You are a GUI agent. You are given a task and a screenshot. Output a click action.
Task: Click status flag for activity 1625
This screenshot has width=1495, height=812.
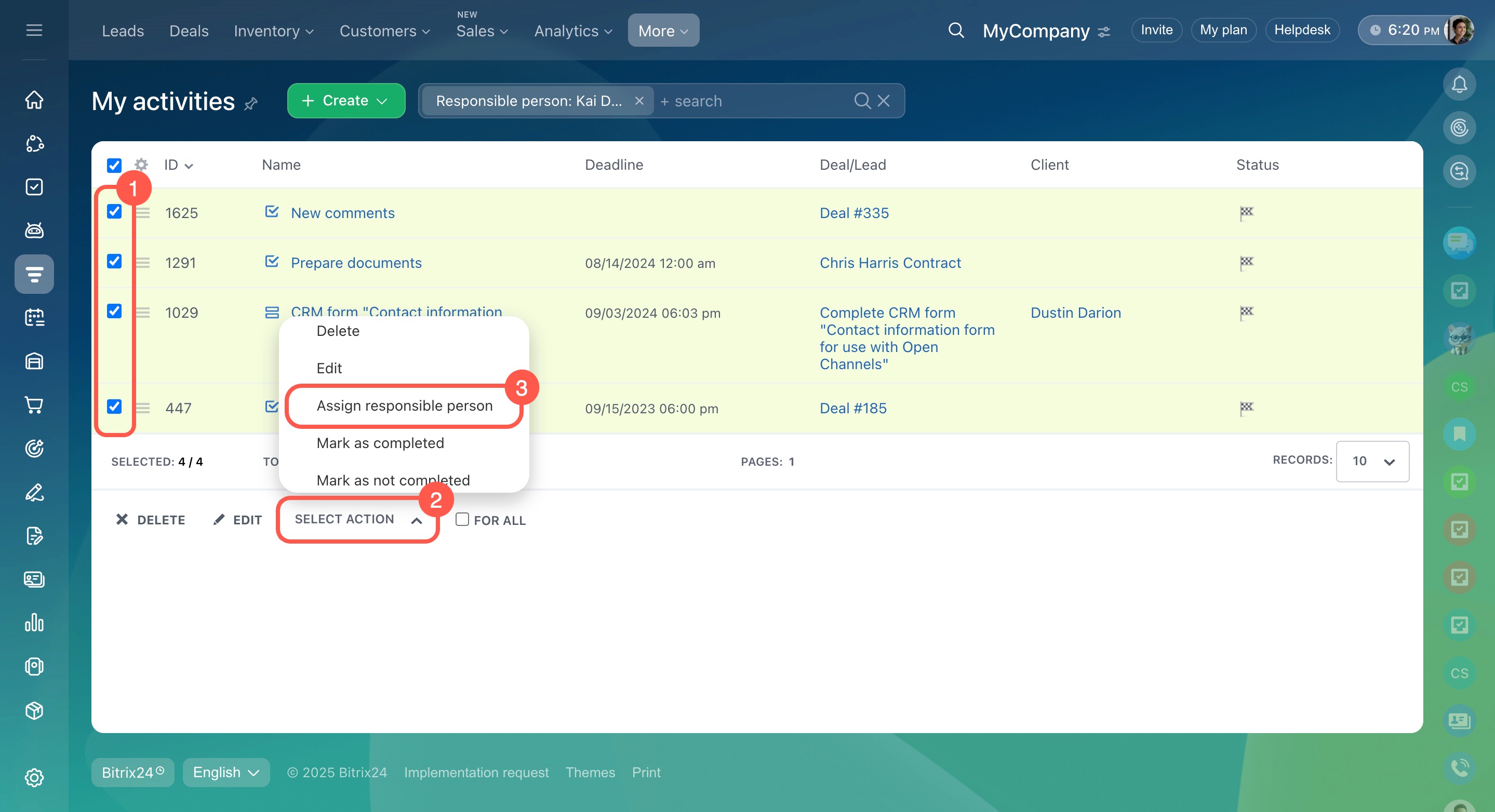point(1246,213)
